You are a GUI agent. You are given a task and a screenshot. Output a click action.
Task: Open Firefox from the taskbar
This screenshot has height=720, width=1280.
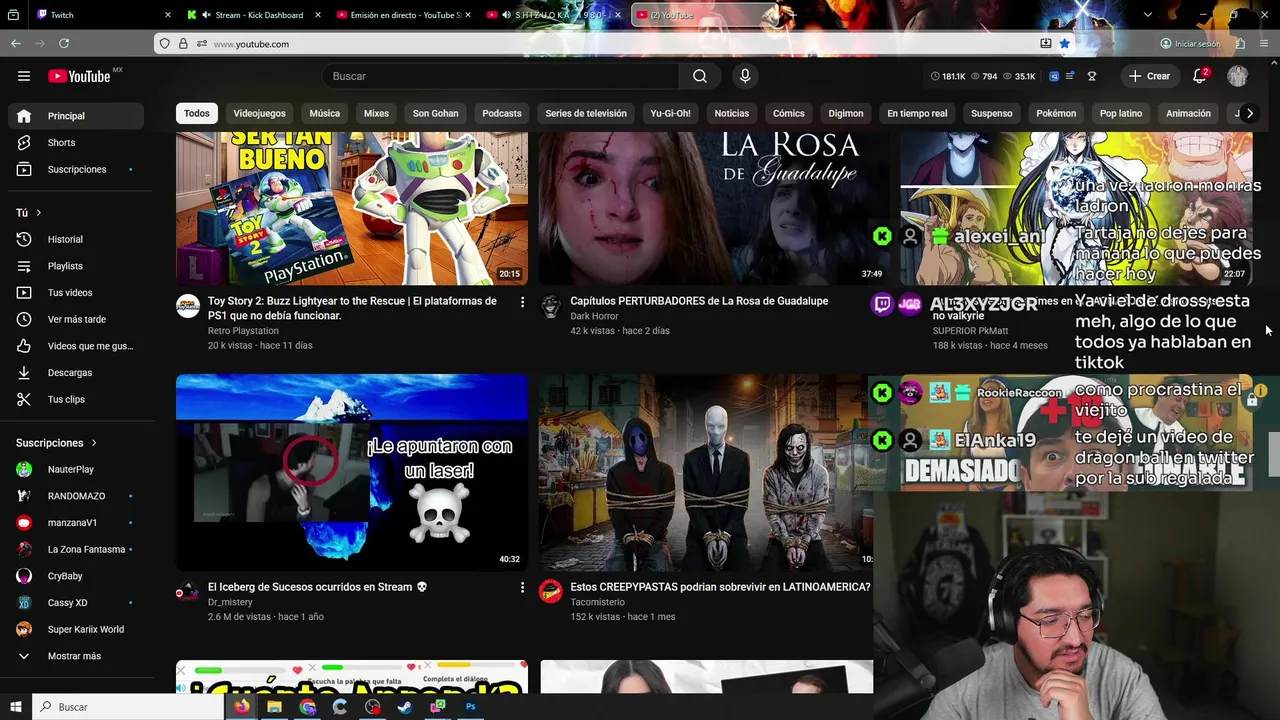coord(242,707)
